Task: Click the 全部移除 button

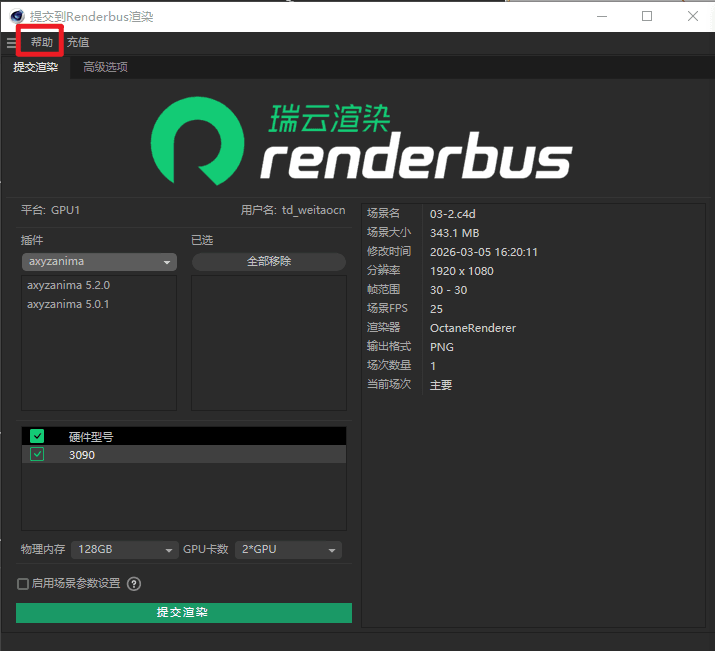Action: coord(269,261)
